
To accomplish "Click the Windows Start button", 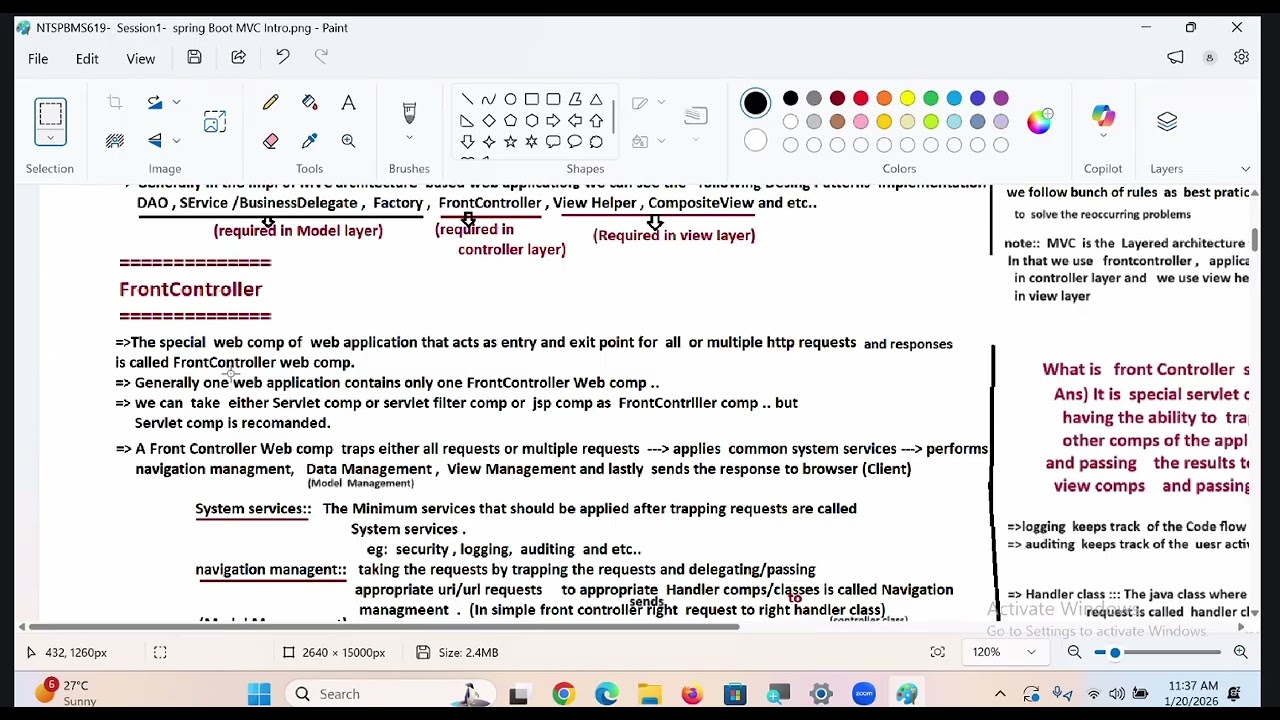I will pos(259,694).
